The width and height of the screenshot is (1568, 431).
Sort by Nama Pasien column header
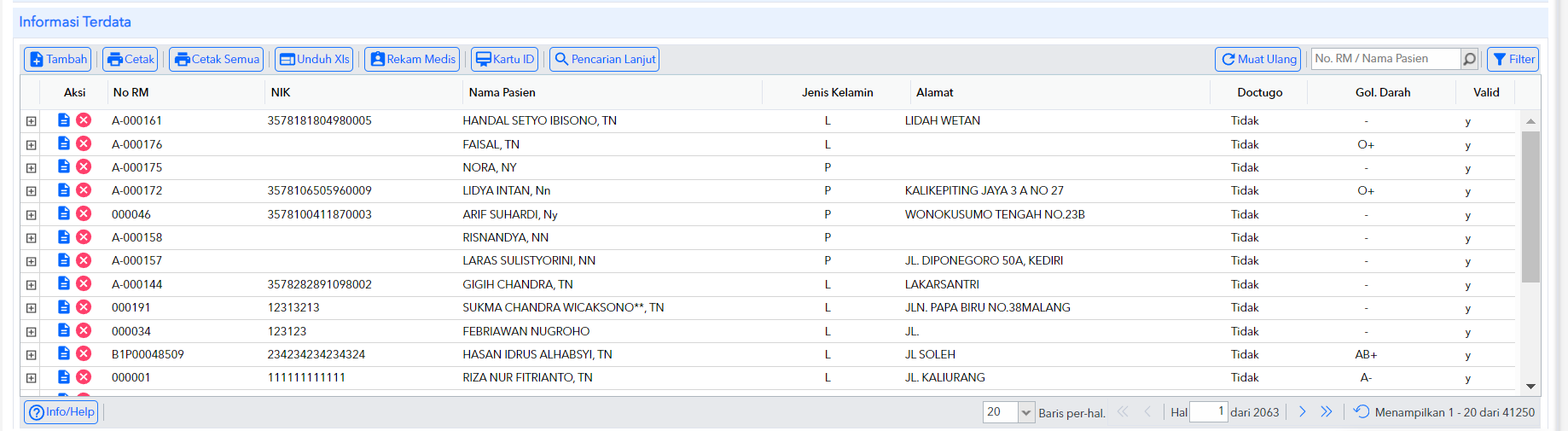tap(502, 92)
